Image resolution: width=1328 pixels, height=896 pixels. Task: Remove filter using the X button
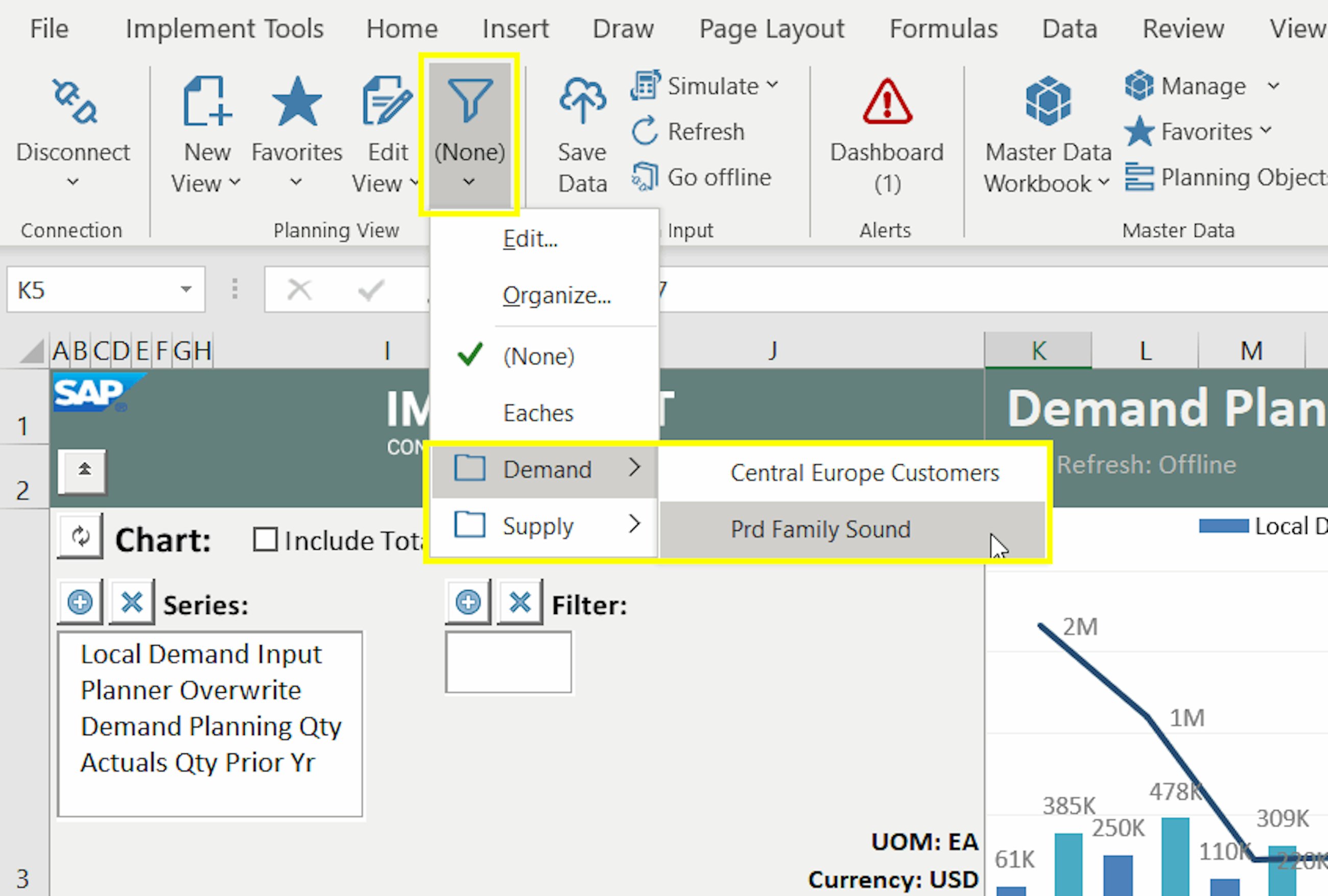(x=520, y=602)
